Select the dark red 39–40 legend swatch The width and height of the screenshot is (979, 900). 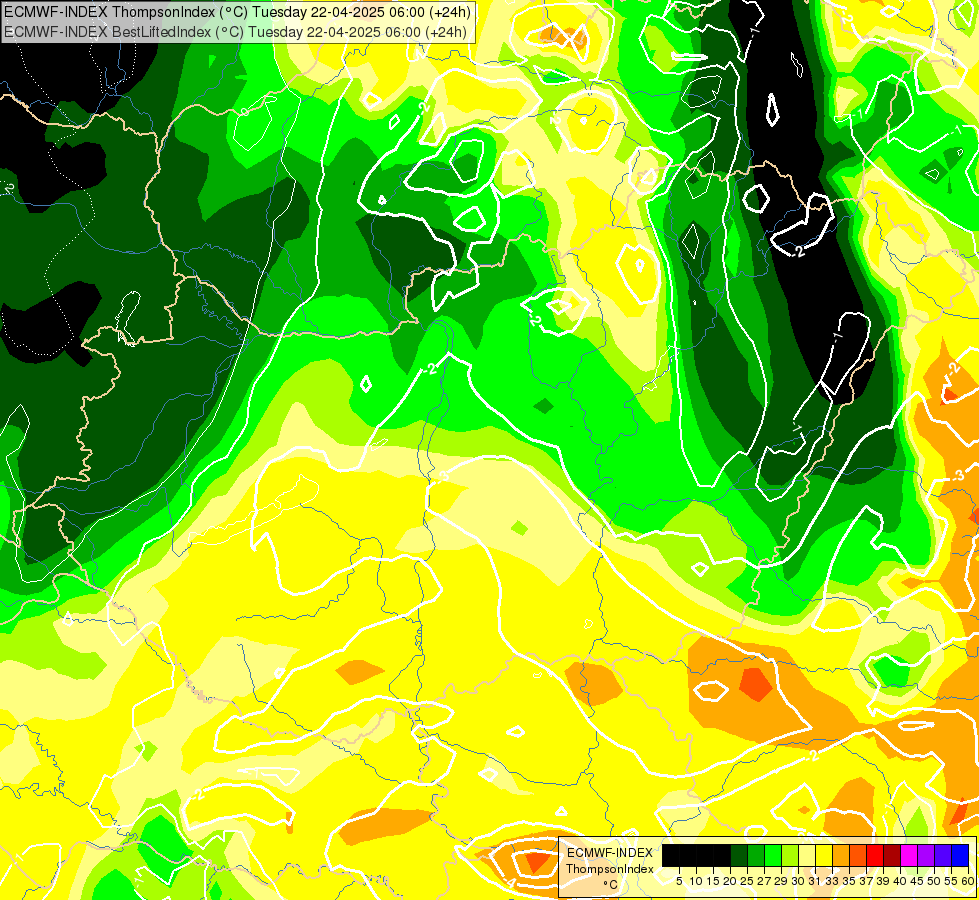(892, 855)
